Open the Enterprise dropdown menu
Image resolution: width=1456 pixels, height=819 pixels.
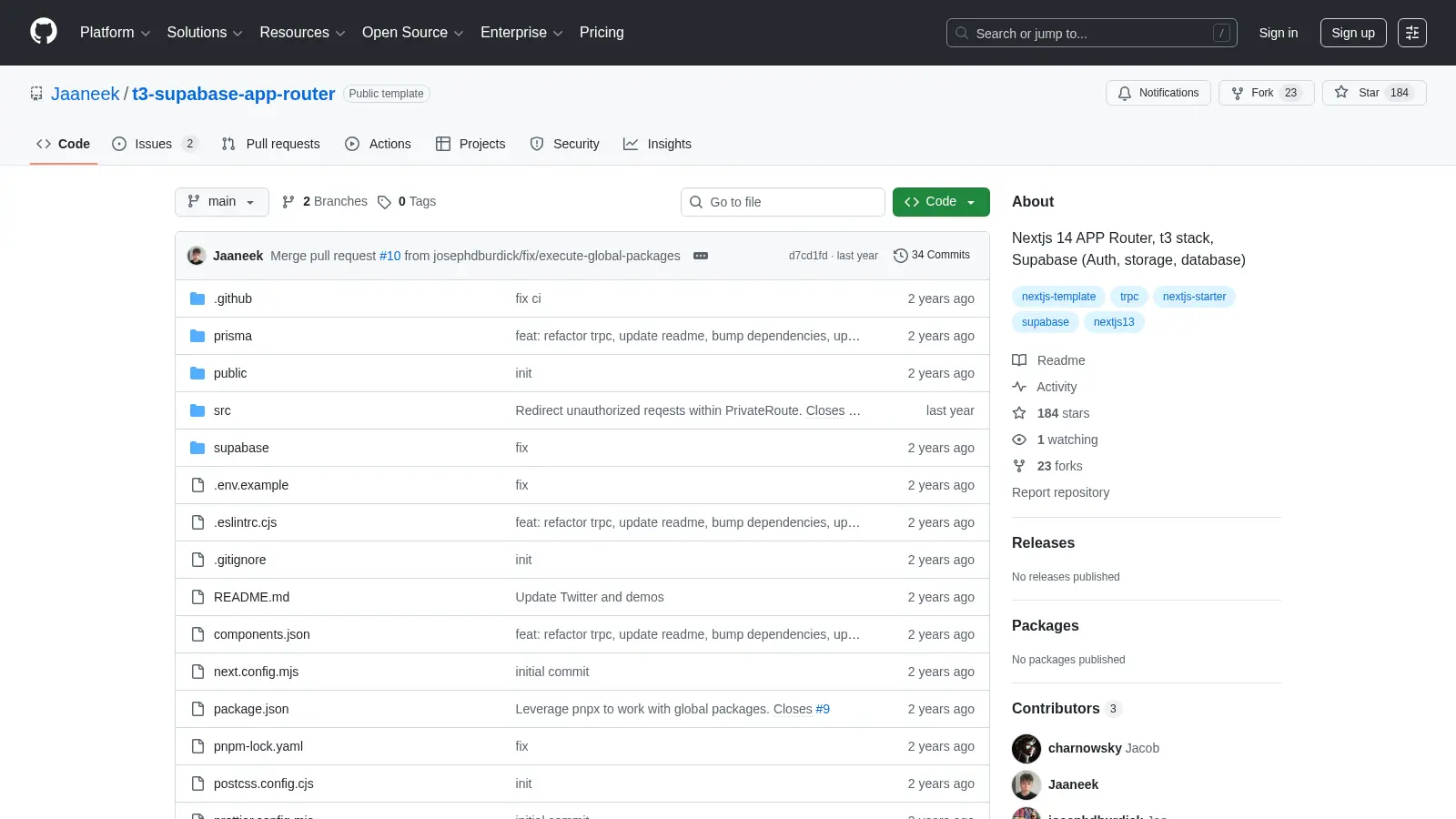[x=521, y=33]
